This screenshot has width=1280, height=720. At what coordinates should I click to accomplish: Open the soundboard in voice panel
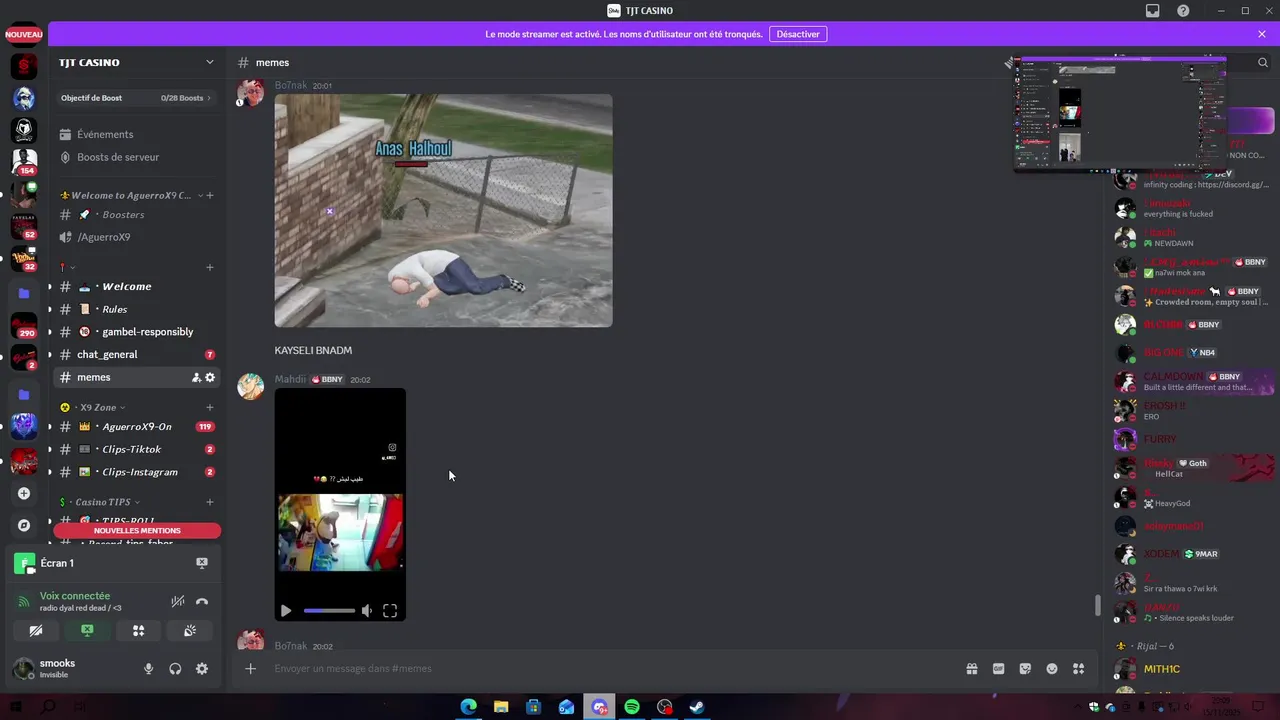pos(189,631)
